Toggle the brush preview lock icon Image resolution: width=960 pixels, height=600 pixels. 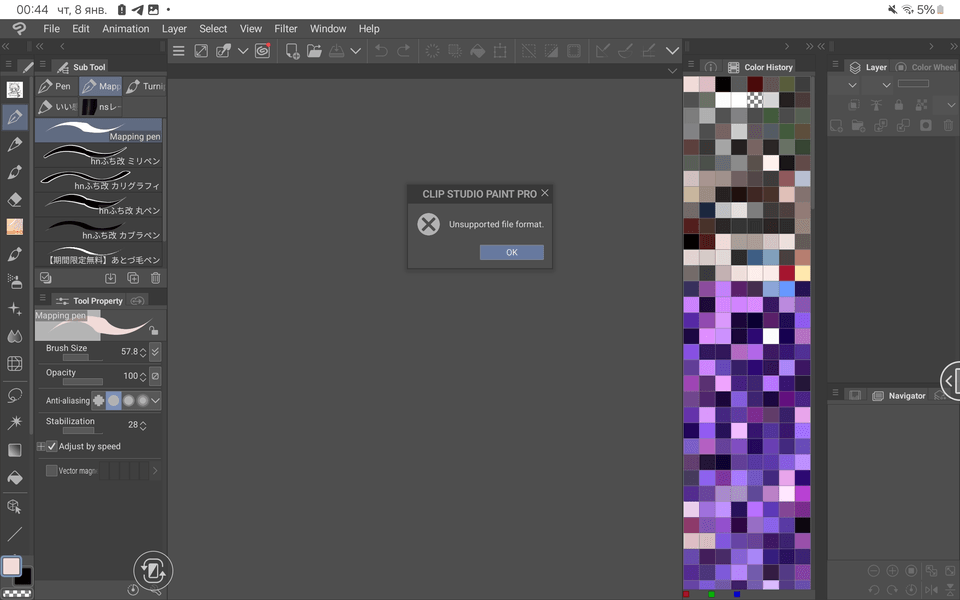coord(153,330)
